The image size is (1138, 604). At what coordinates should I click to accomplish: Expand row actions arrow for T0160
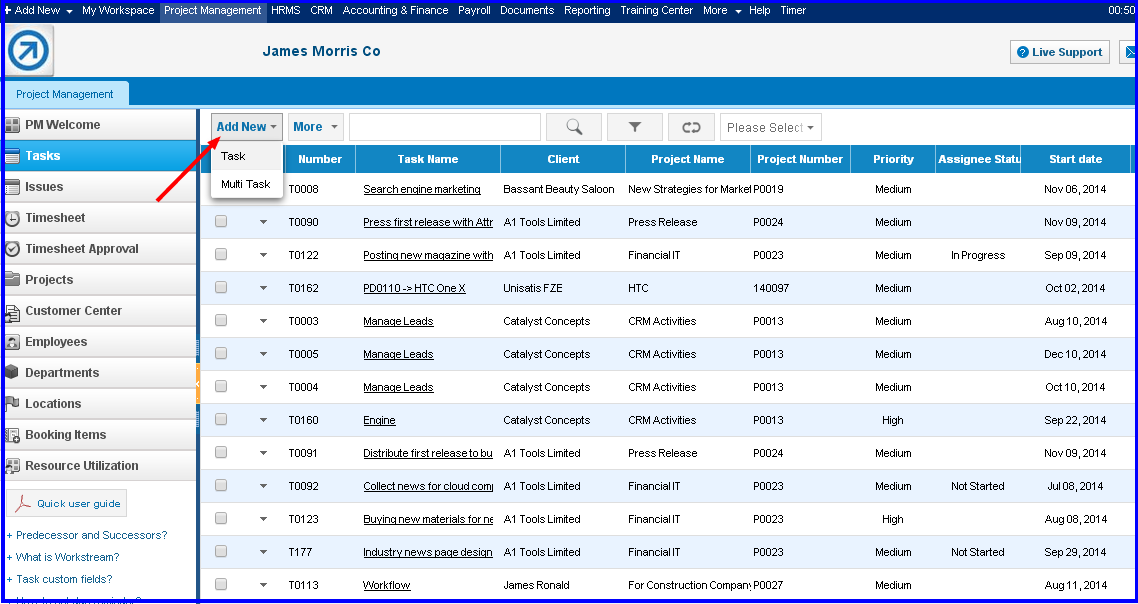tap(263, 420)
